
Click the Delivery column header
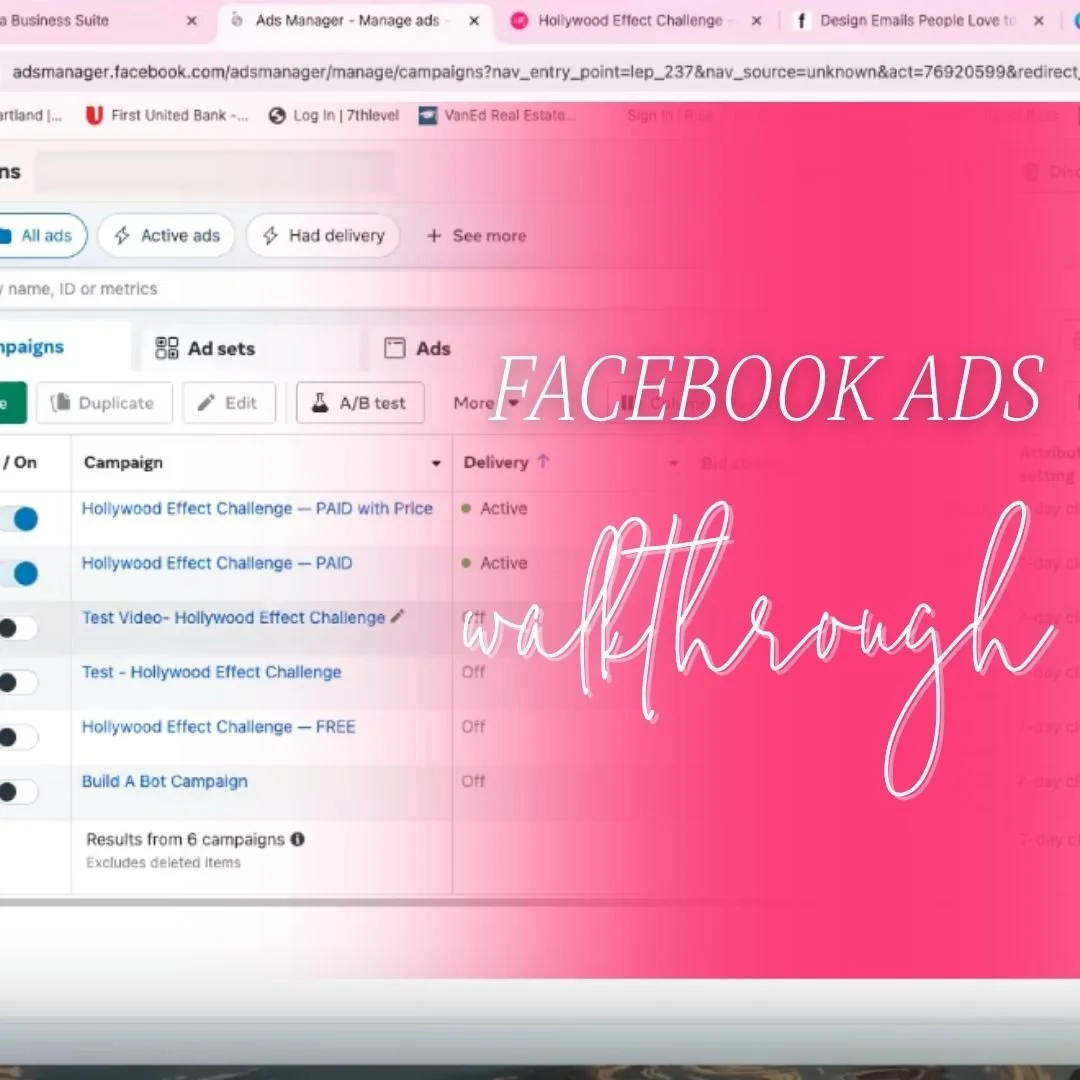tap(495, 462)
